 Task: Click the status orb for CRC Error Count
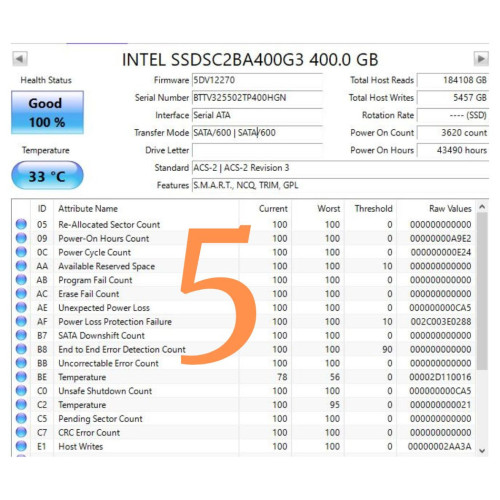(21, 432)
